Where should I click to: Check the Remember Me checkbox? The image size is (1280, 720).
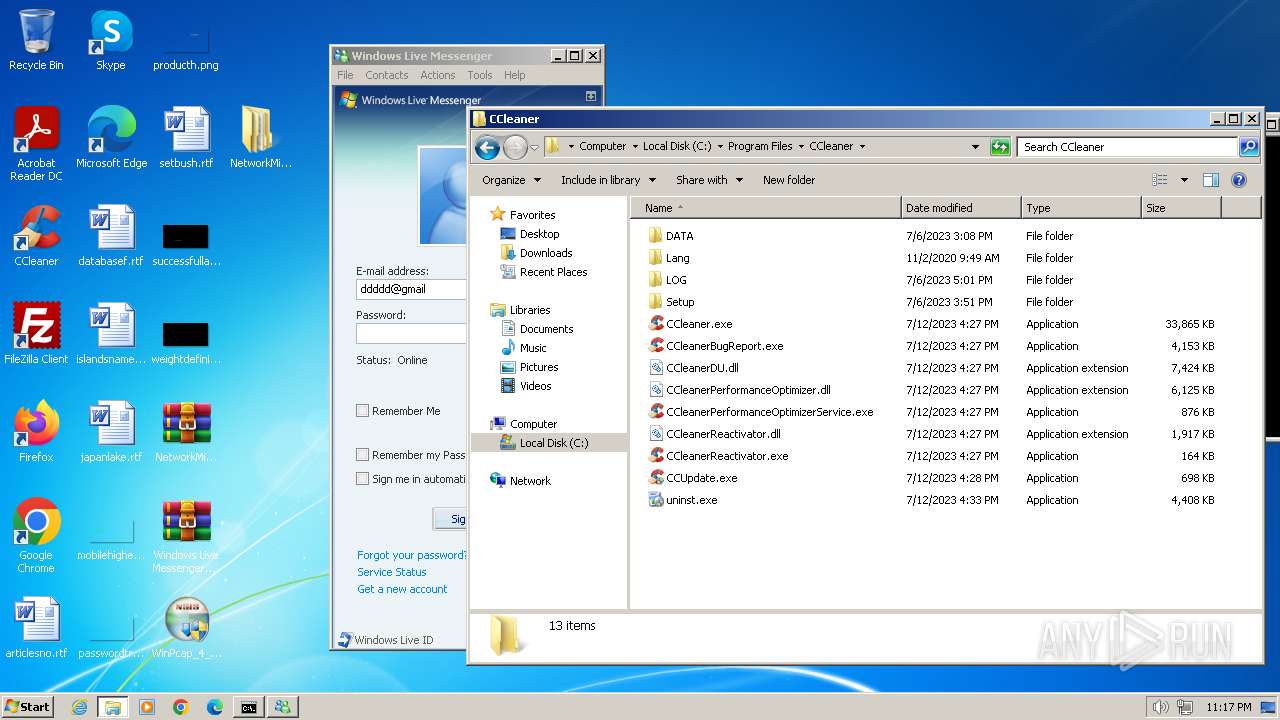click(x=363, y=411)
